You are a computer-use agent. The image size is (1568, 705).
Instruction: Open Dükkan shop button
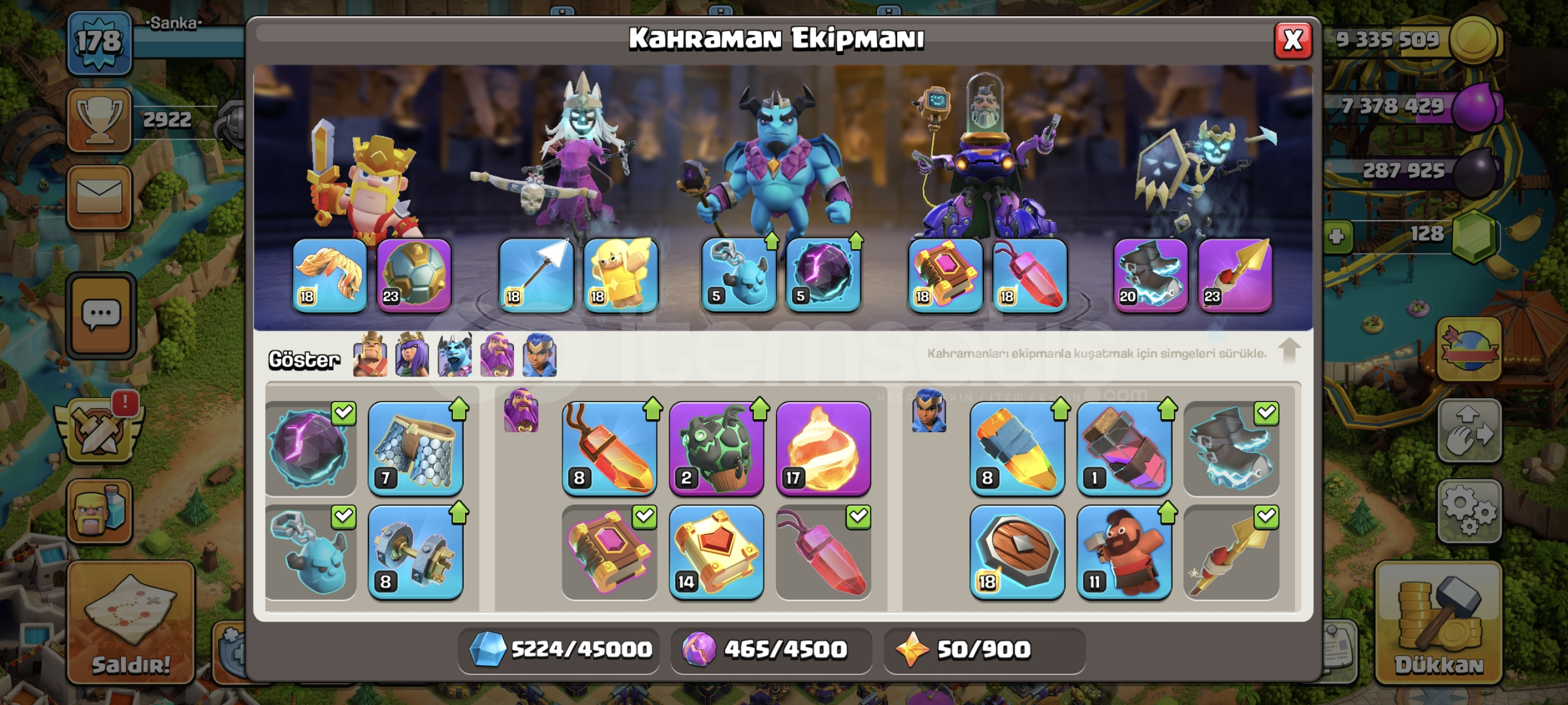[x=1439, y=622]
